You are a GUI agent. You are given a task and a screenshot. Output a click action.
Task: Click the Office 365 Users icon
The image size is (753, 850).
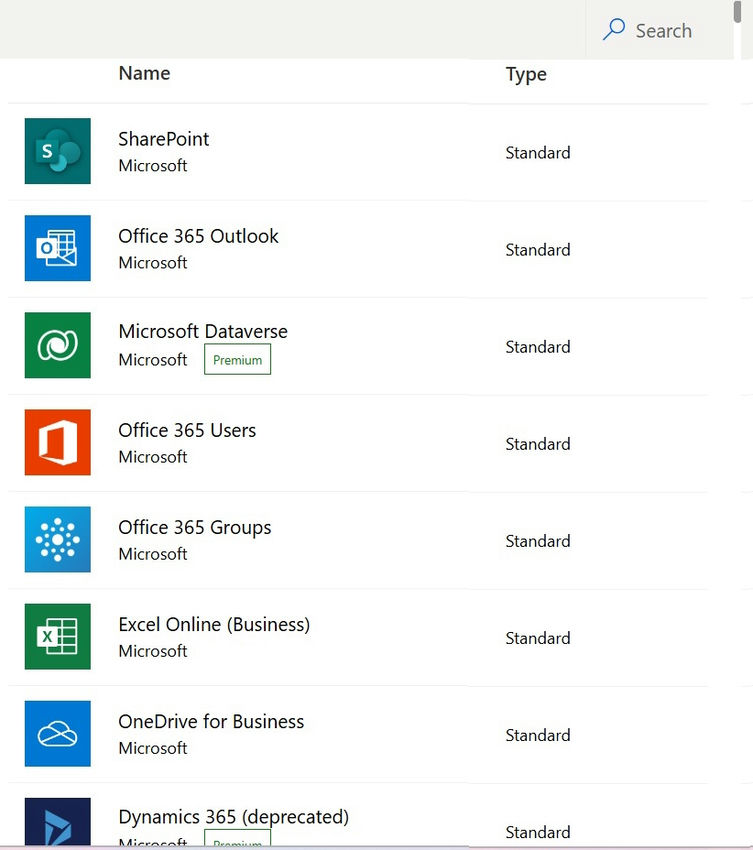[x=58, y=442]
